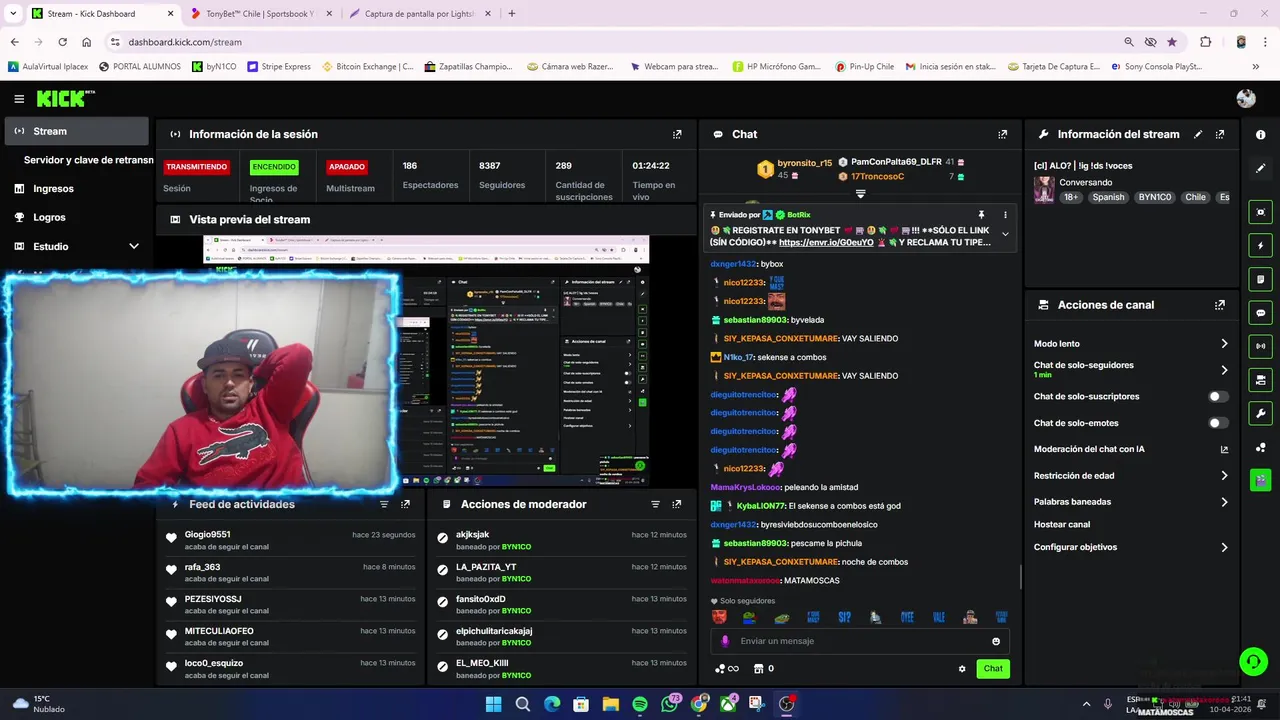Toggle the channel actions widget icon

[x=1260, y=380]
